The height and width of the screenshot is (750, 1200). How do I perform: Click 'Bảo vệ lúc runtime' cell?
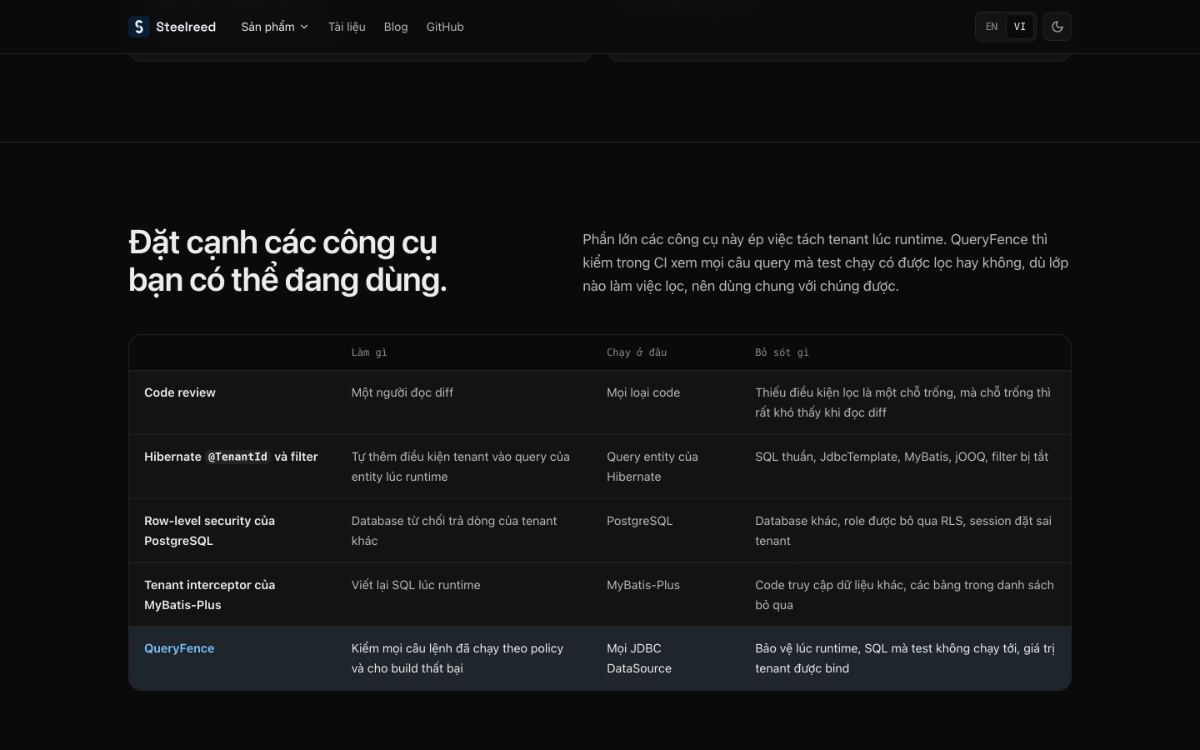[x=905, y=658]
